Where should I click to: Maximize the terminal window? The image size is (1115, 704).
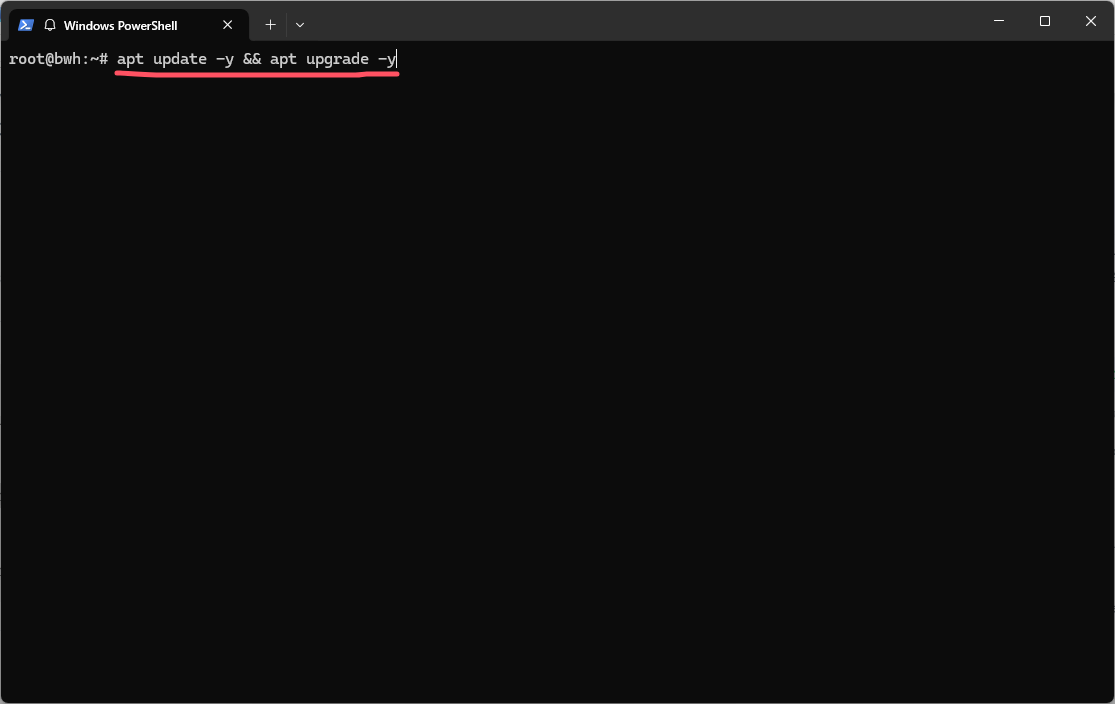point(1045,21)
